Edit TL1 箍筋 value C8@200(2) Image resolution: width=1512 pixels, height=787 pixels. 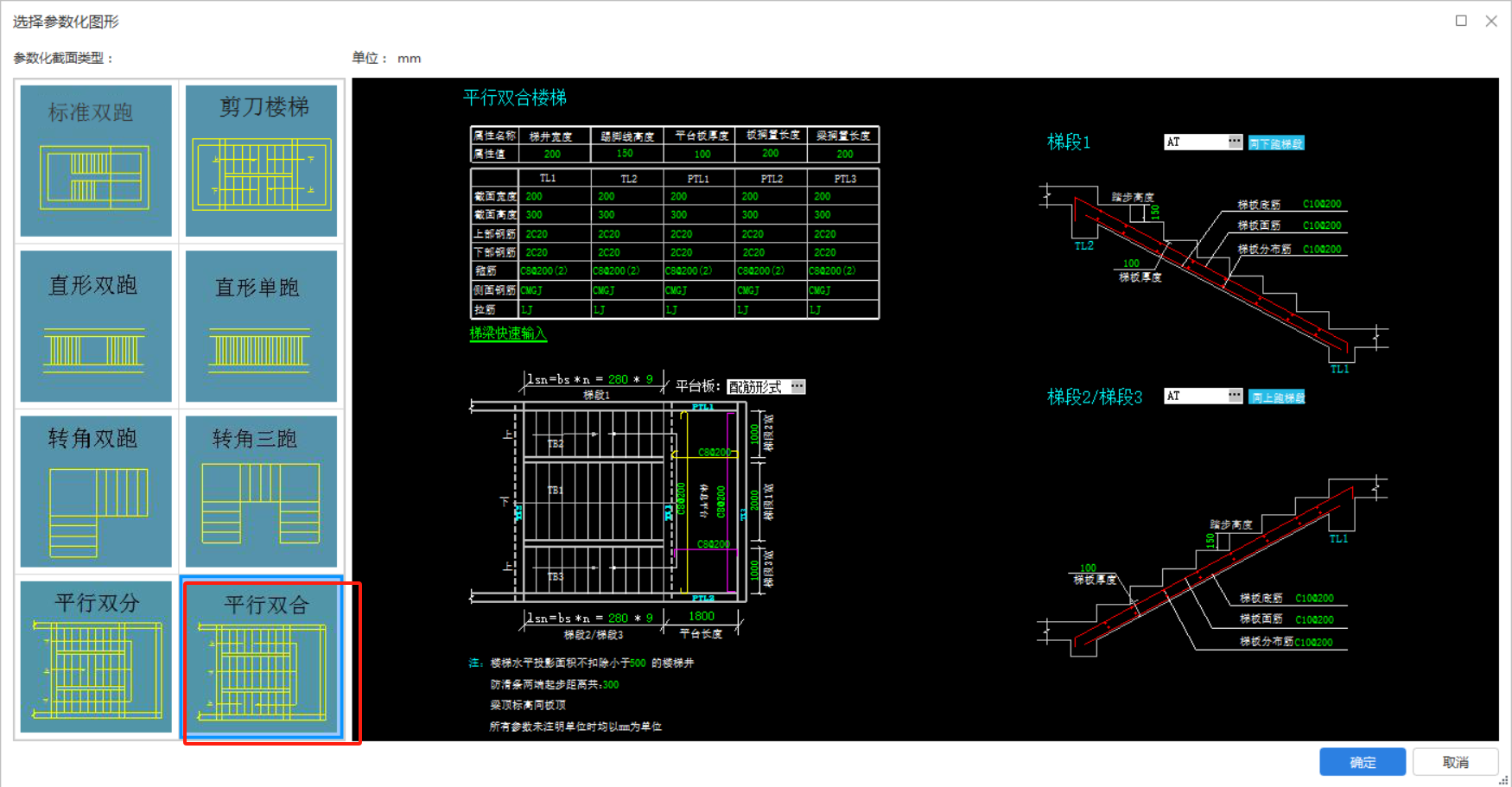pyautogui.click(x=543, y=271)
